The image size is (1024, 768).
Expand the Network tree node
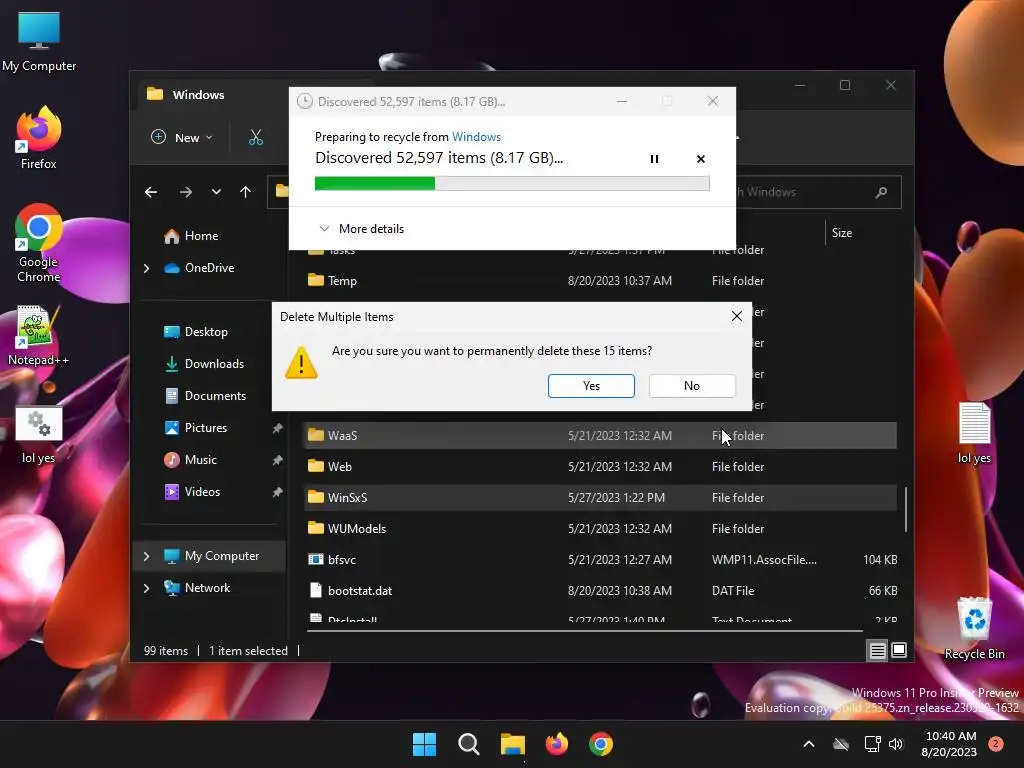(x=146, y=588)
